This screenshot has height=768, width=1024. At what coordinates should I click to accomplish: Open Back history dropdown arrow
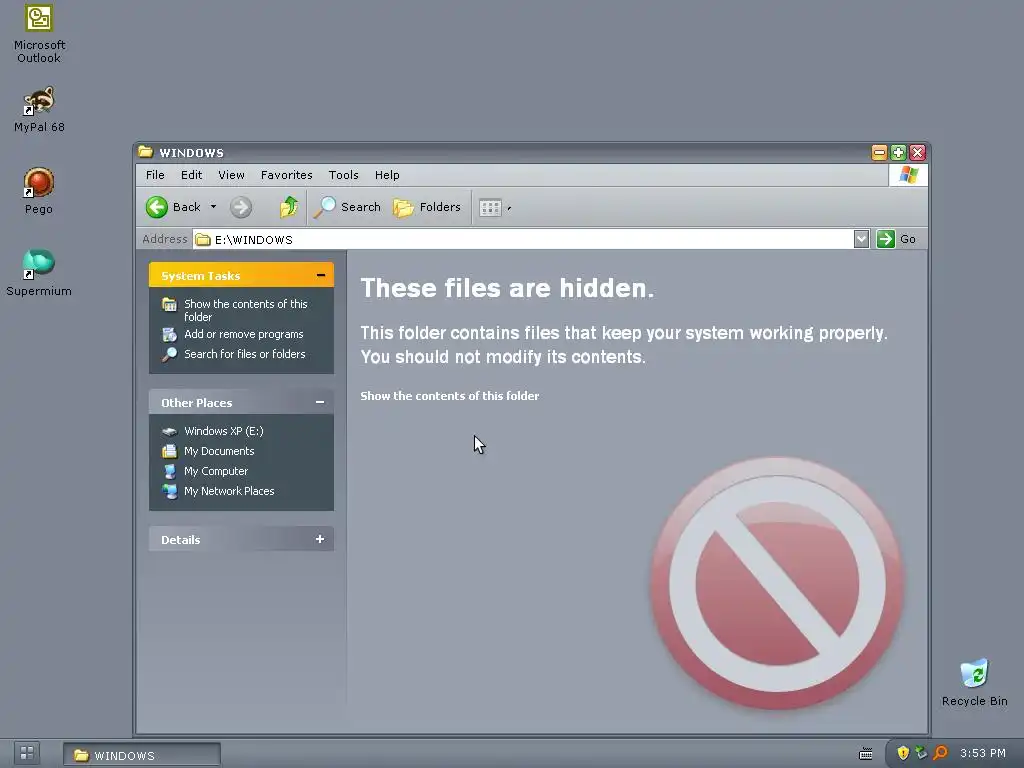(x=213, y=207)
